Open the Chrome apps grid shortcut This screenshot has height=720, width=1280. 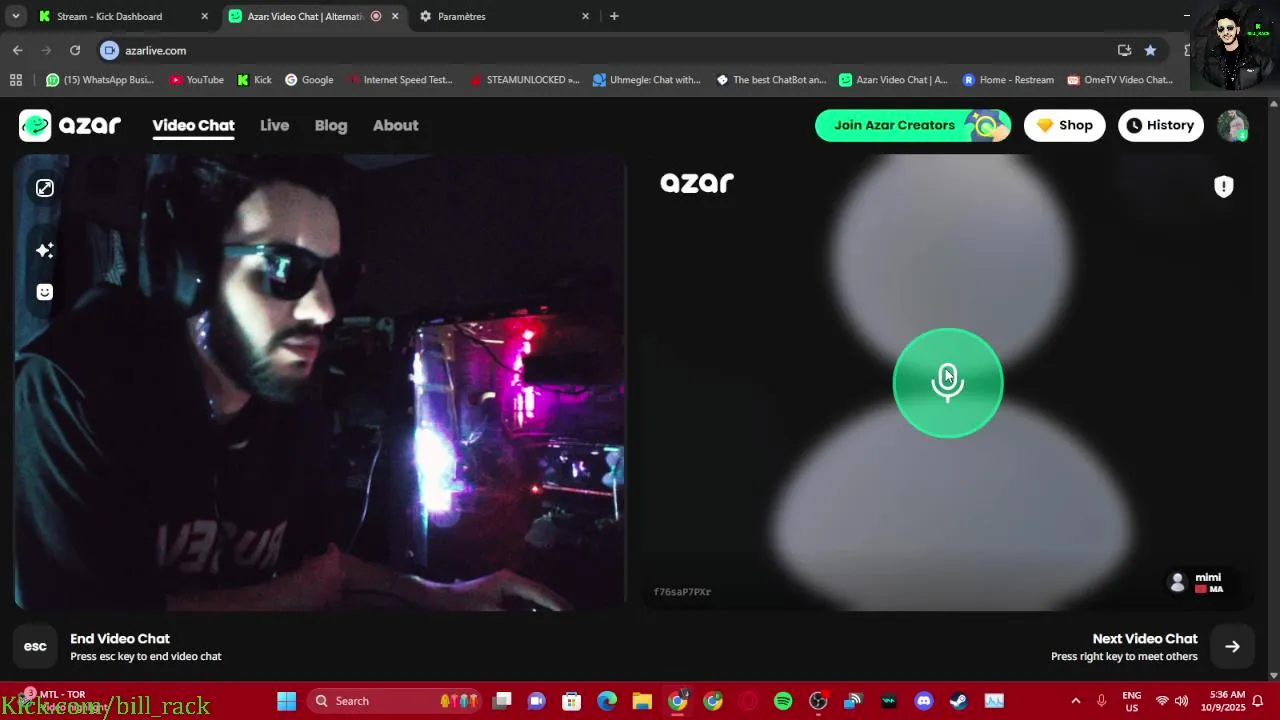(15, 80)
